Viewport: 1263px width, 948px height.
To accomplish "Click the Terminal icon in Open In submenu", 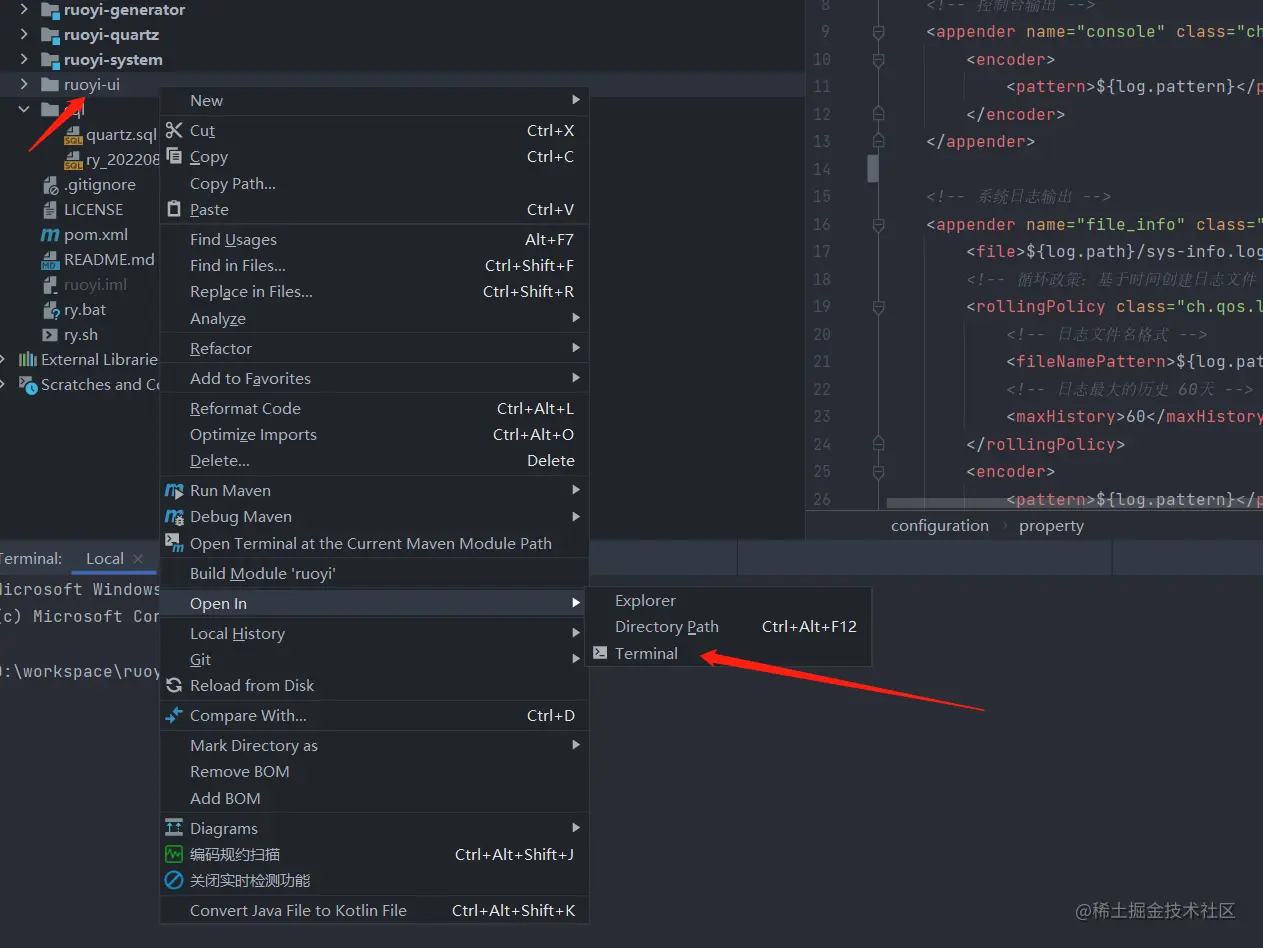I will pos(600,653).
